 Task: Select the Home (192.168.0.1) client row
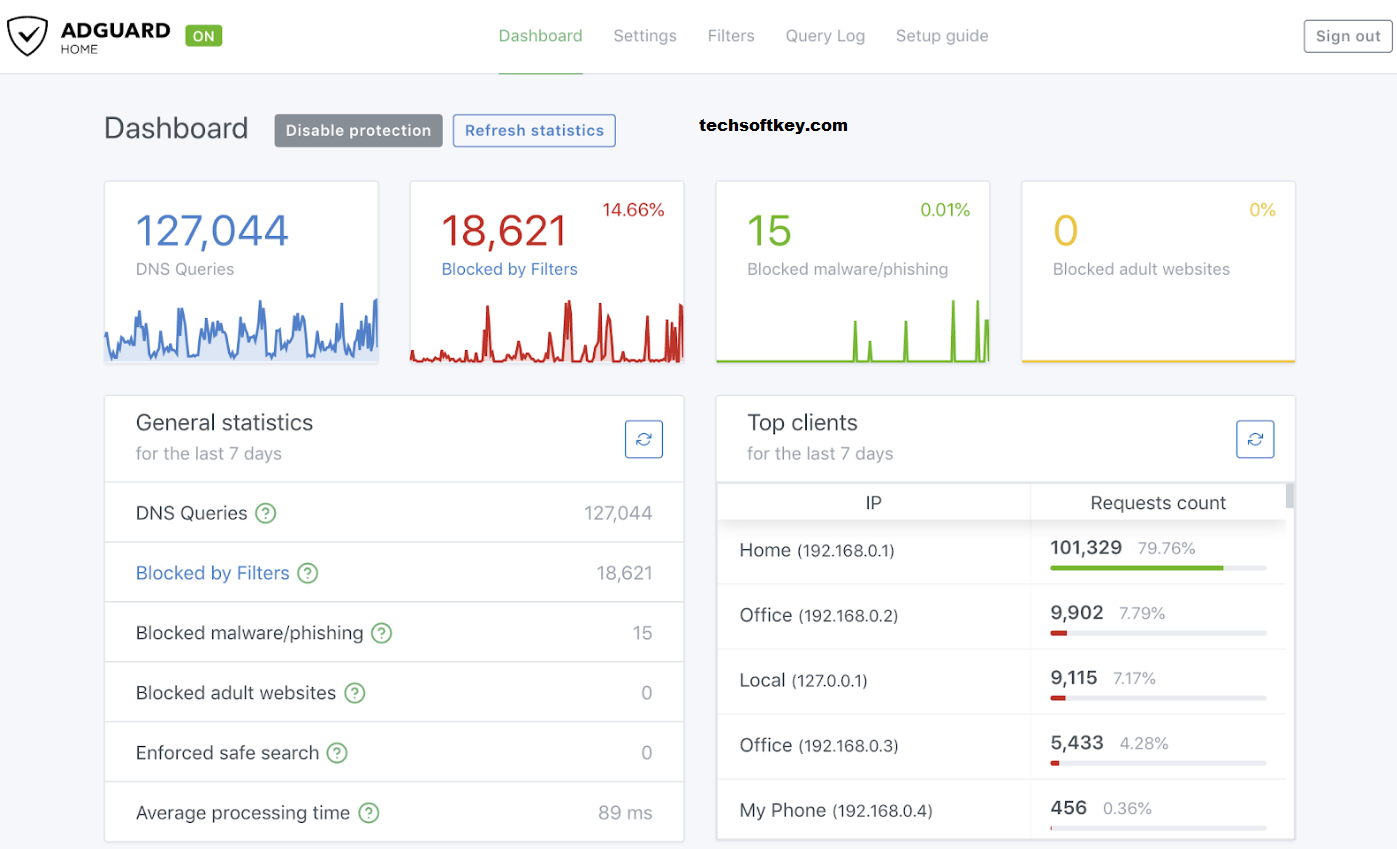[1001, 552]
